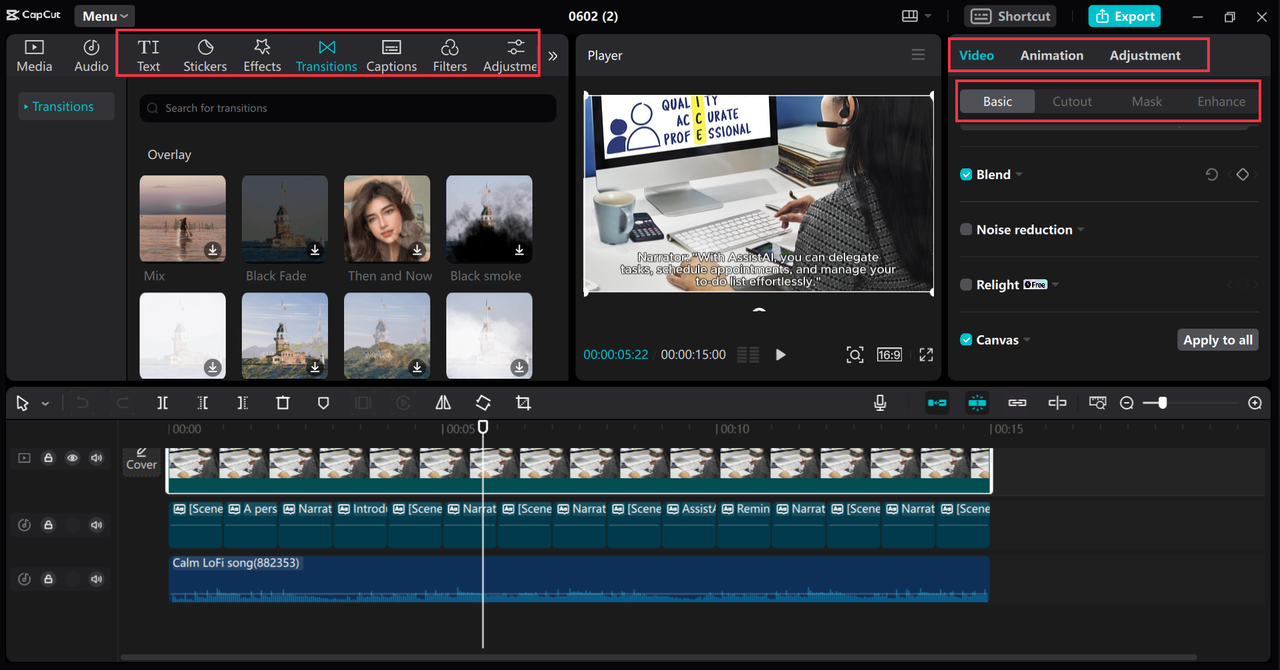This screenshot has height=670, width=1280.
Task: Toggle the Blend checkbox
Action: (966, 174)
